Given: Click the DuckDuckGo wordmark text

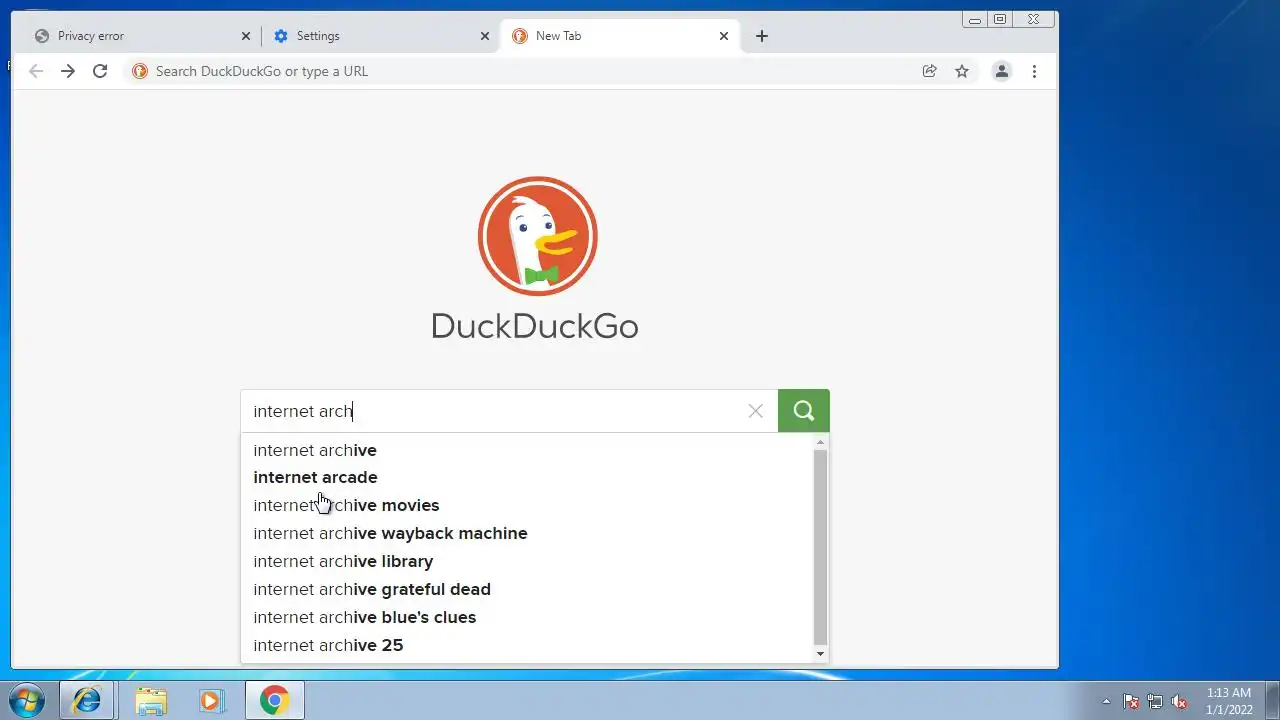Looking at the screenshot, I should (535, 326).
